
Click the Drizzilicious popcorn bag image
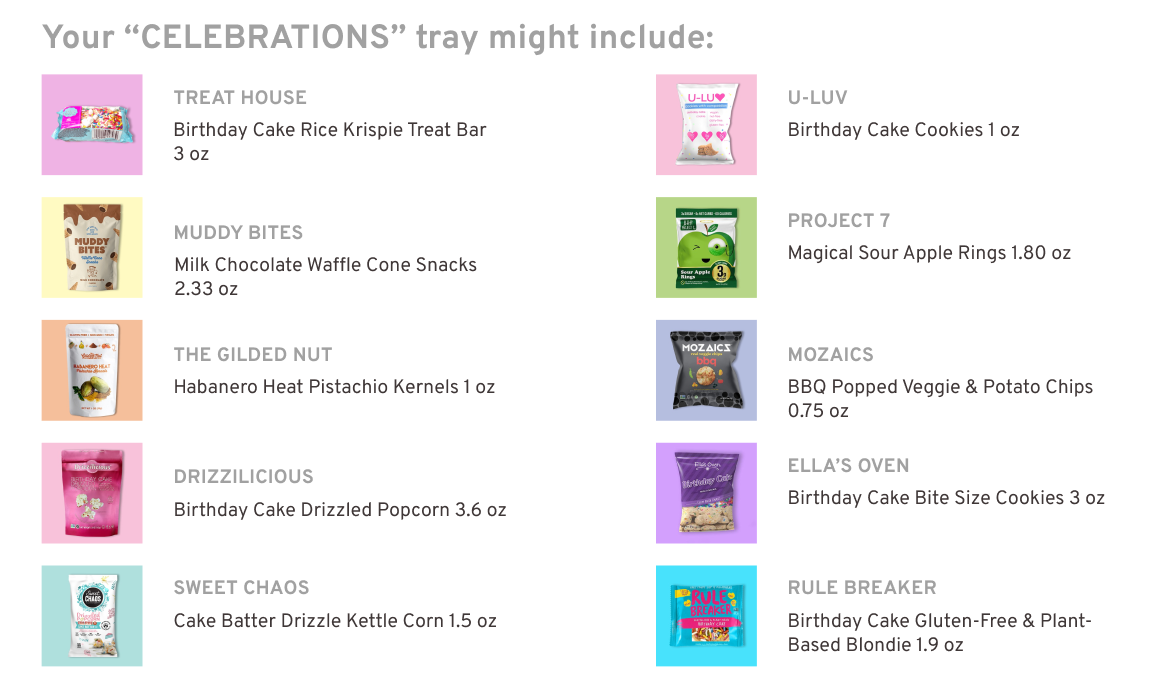pyautogui.click(x=92, y=493)
